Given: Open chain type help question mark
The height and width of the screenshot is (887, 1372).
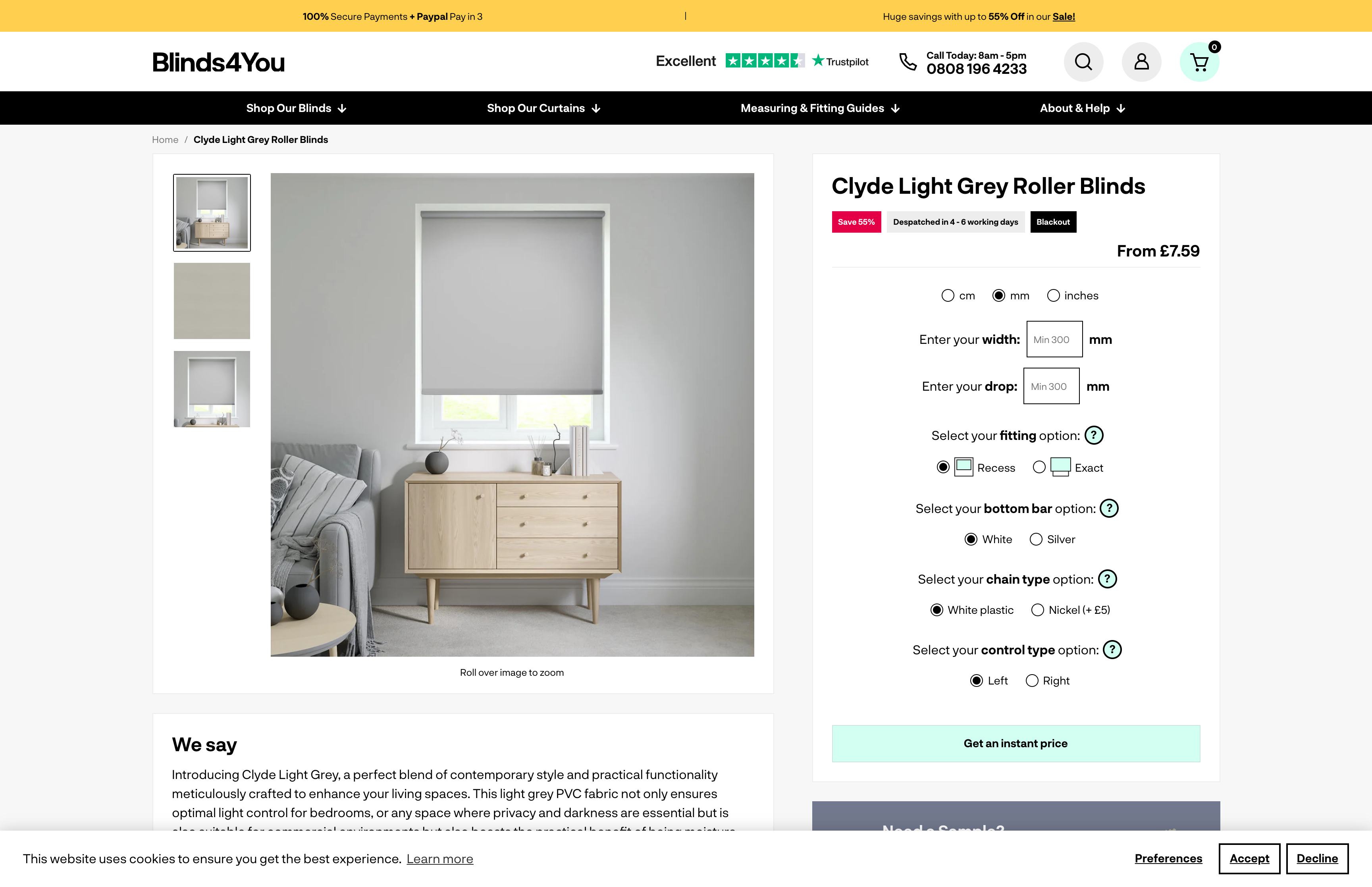Looking at the screenshot, I should pyautogui.click(x=1107, y=579).
